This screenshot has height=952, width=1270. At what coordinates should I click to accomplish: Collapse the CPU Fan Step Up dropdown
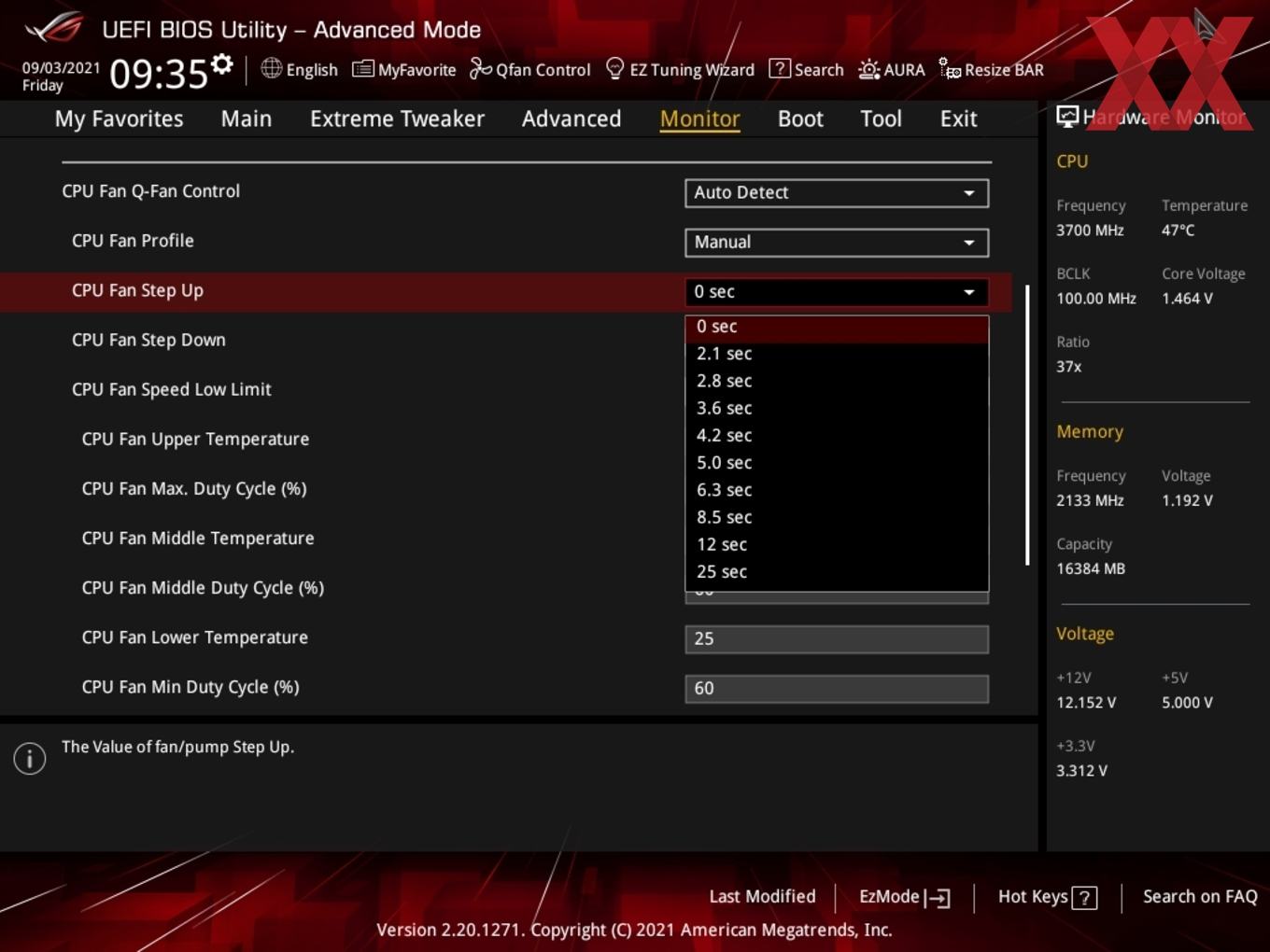837,291
